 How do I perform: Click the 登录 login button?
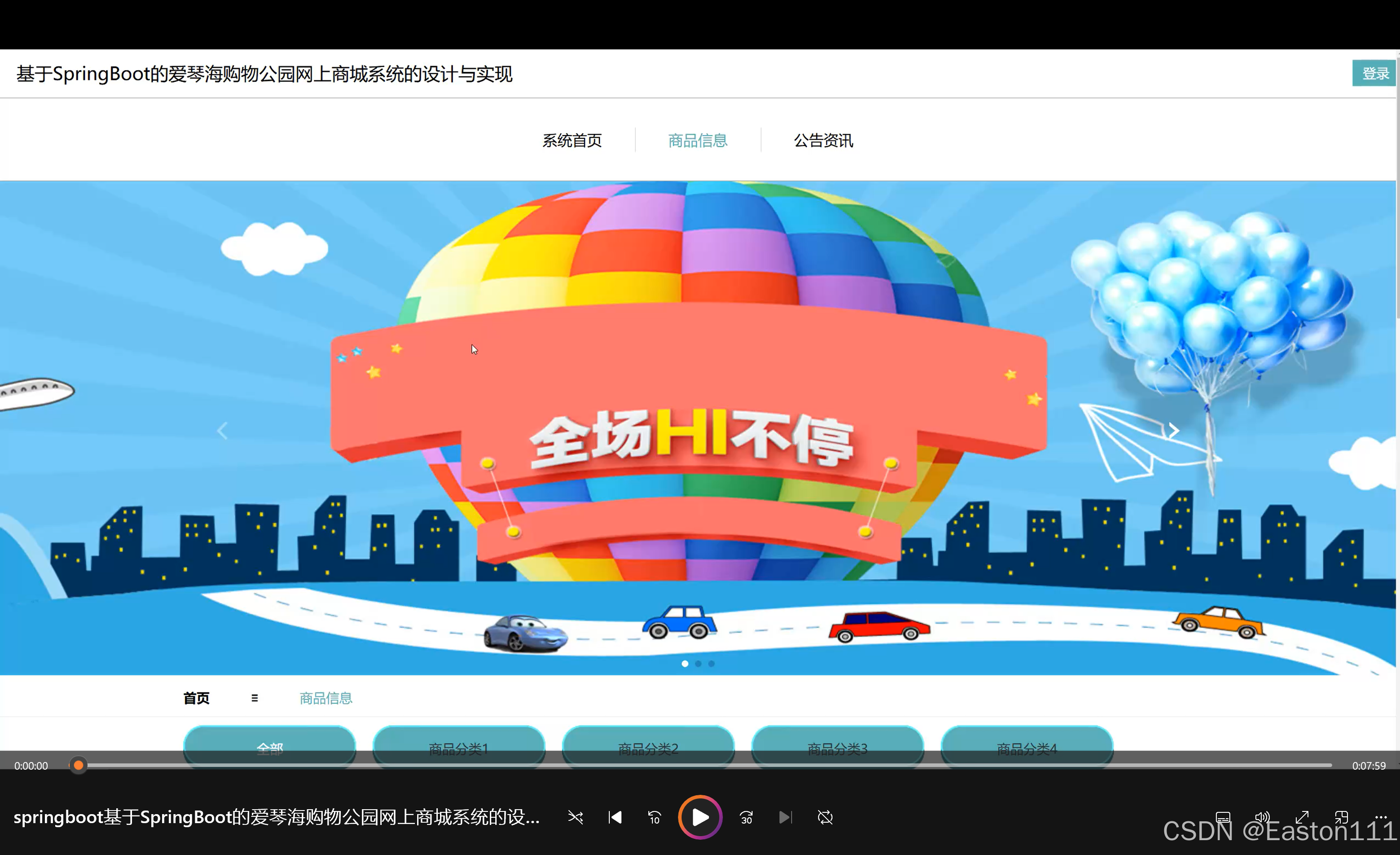1374,73
